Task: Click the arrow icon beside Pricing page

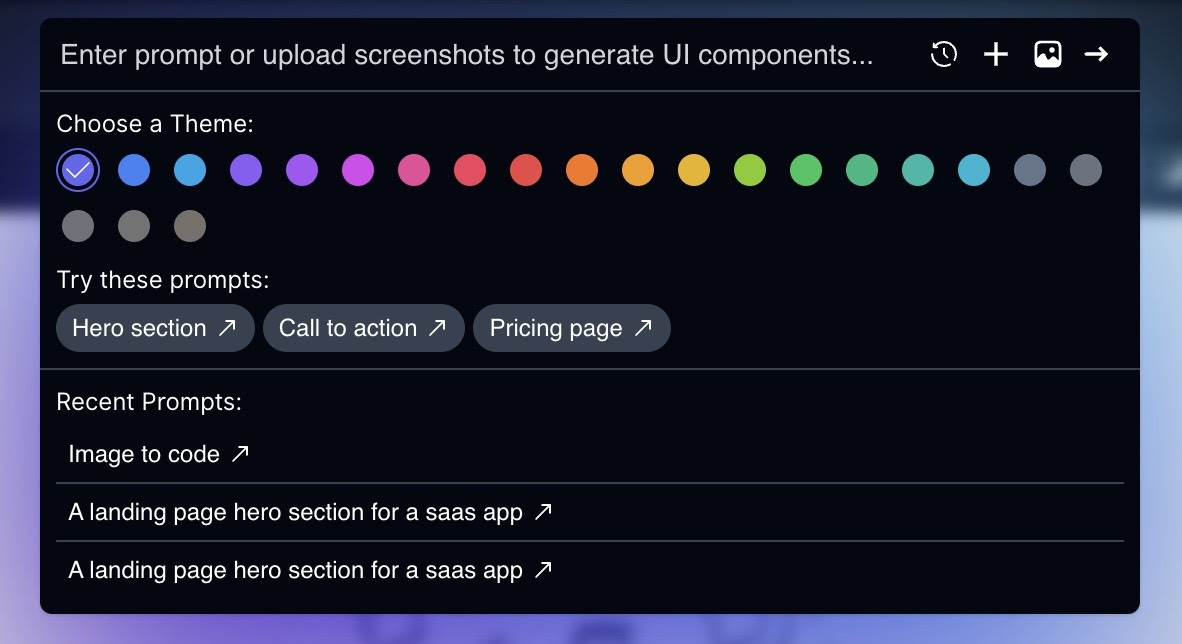Action: point(643,327)
